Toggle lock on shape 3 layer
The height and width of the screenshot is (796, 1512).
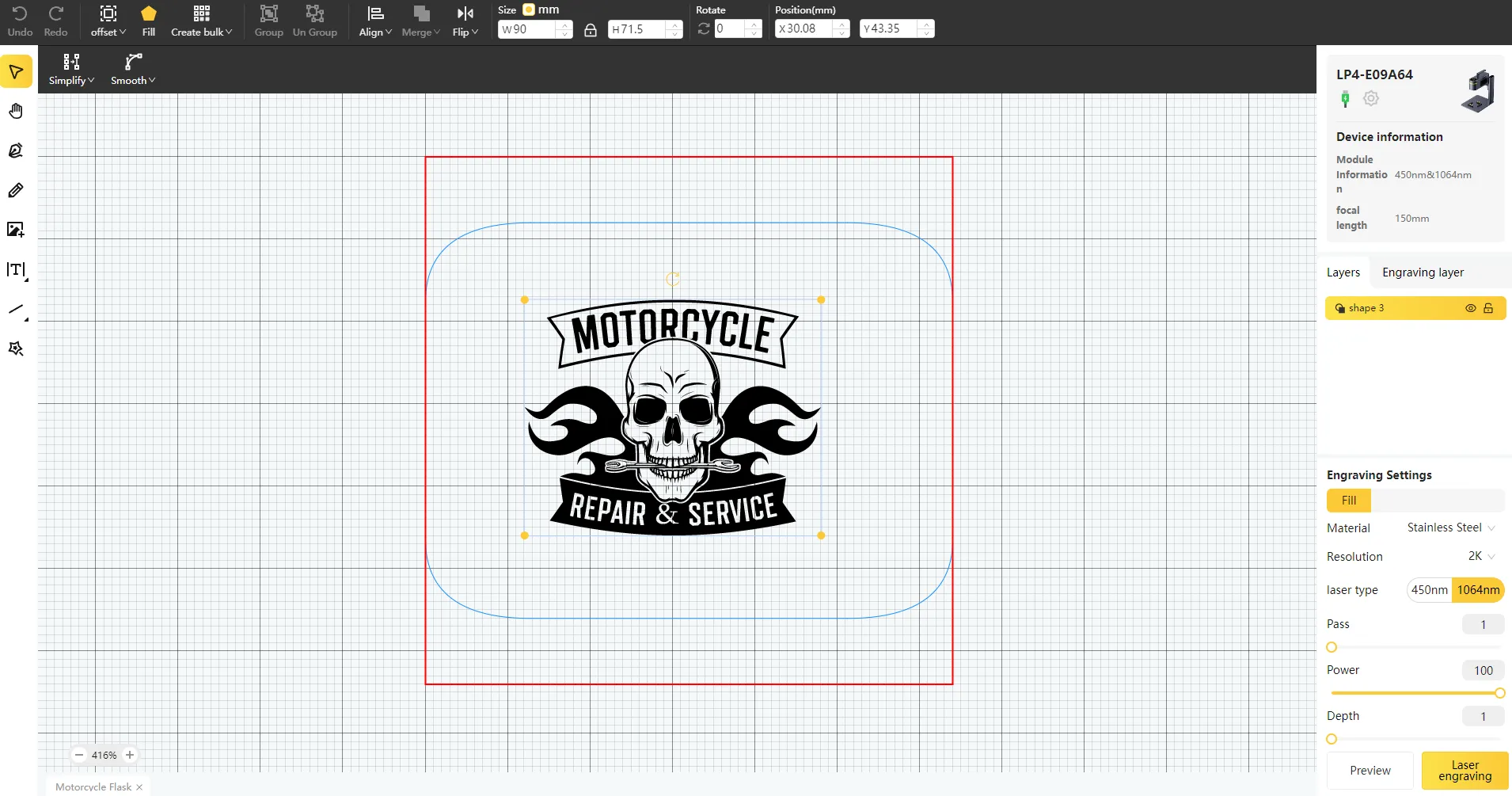(1488, 308)
